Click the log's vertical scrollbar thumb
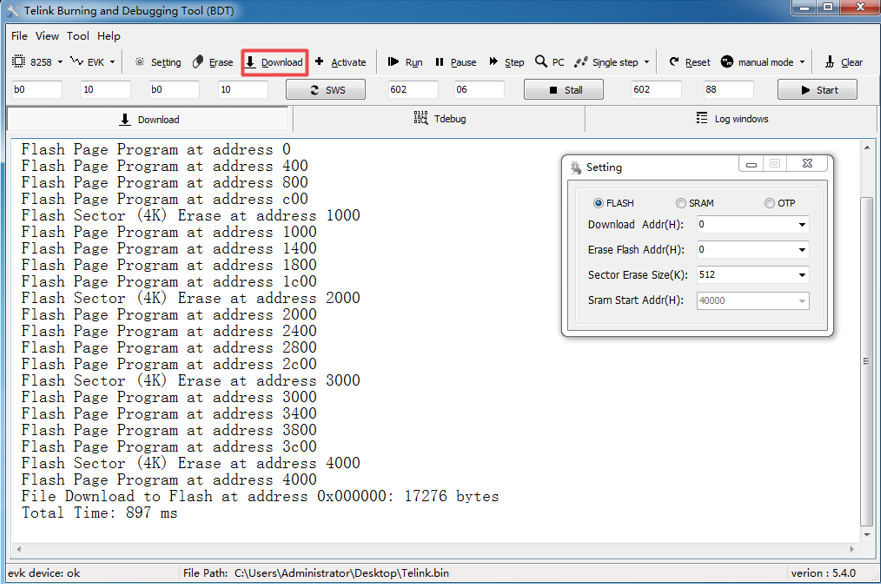This screenshot has width=881, height=584. point(868,361)
